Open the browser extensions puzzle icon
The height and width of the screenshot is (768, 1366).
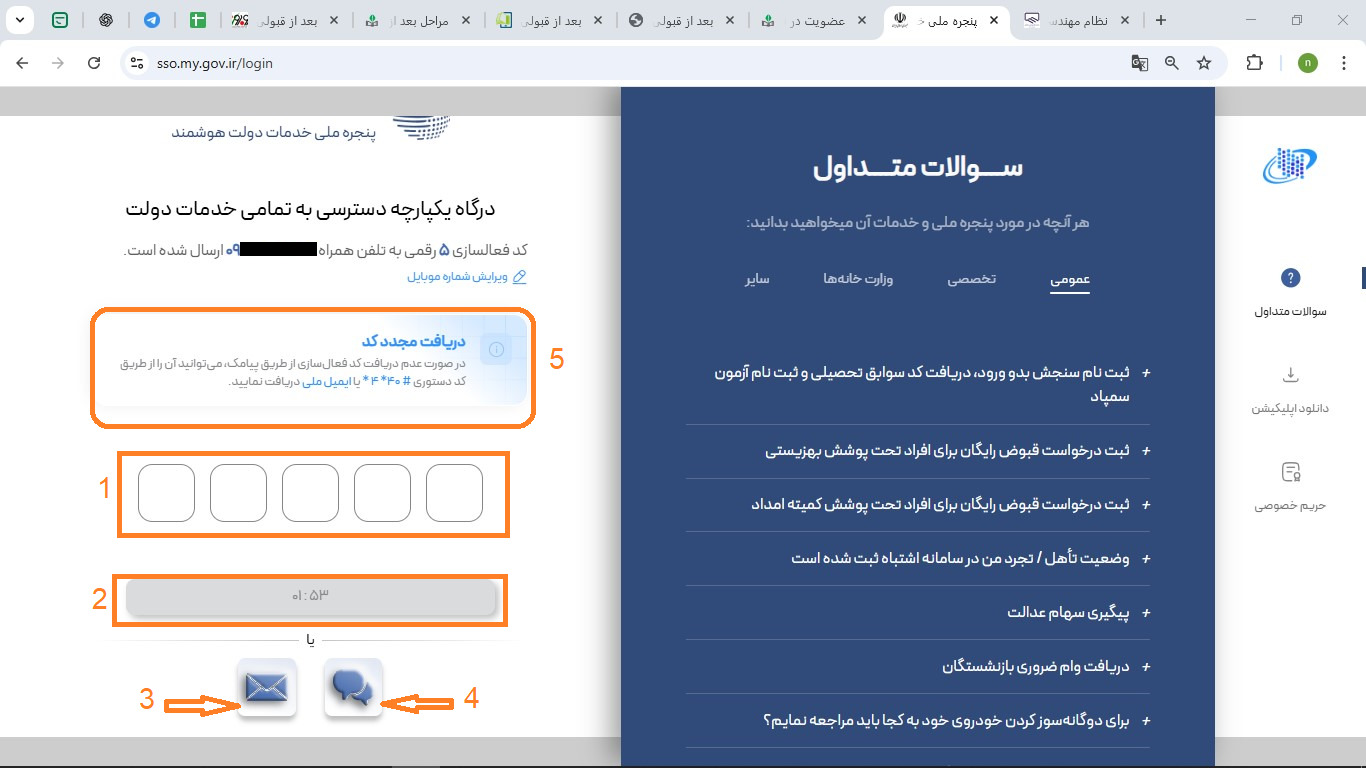pos(1254,62)
